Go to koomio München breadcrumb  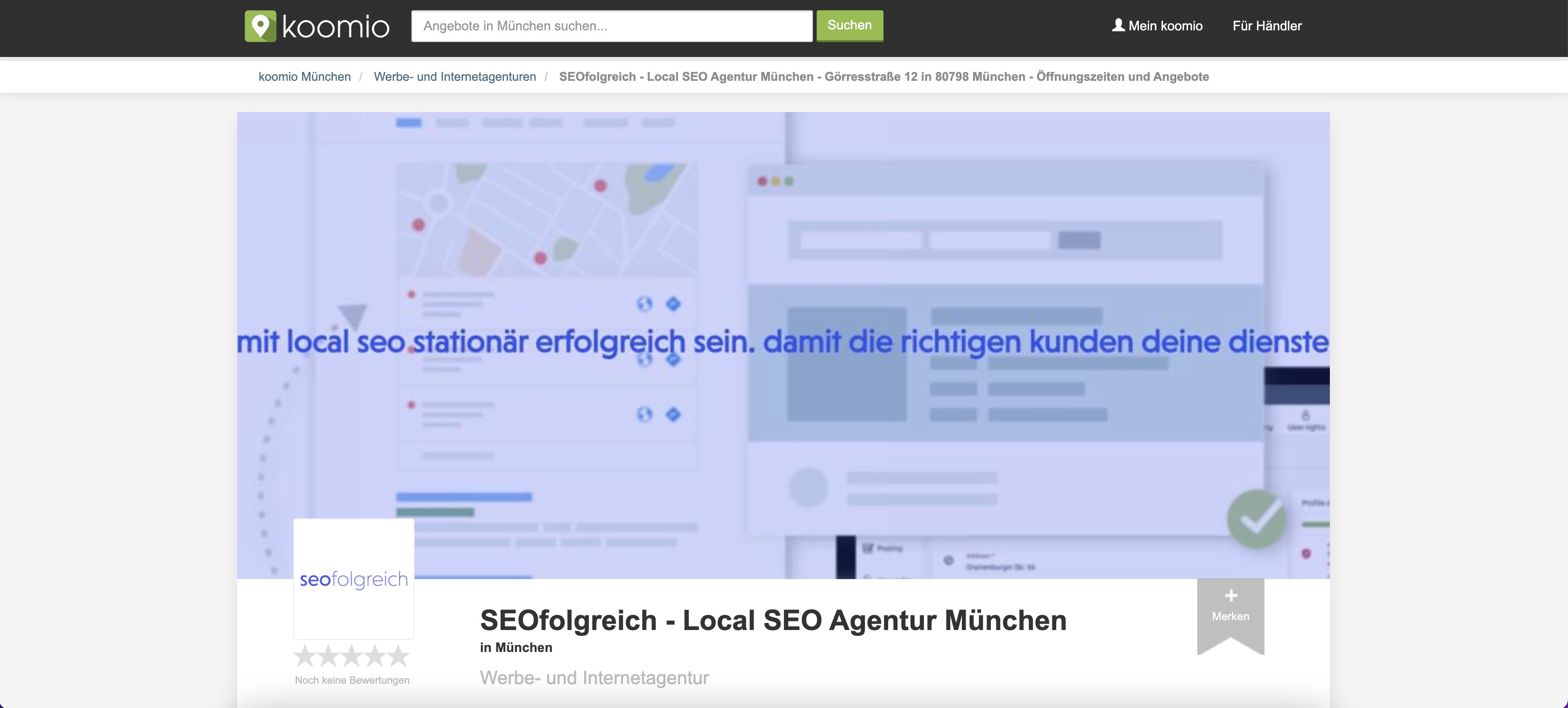click(304, 77)
